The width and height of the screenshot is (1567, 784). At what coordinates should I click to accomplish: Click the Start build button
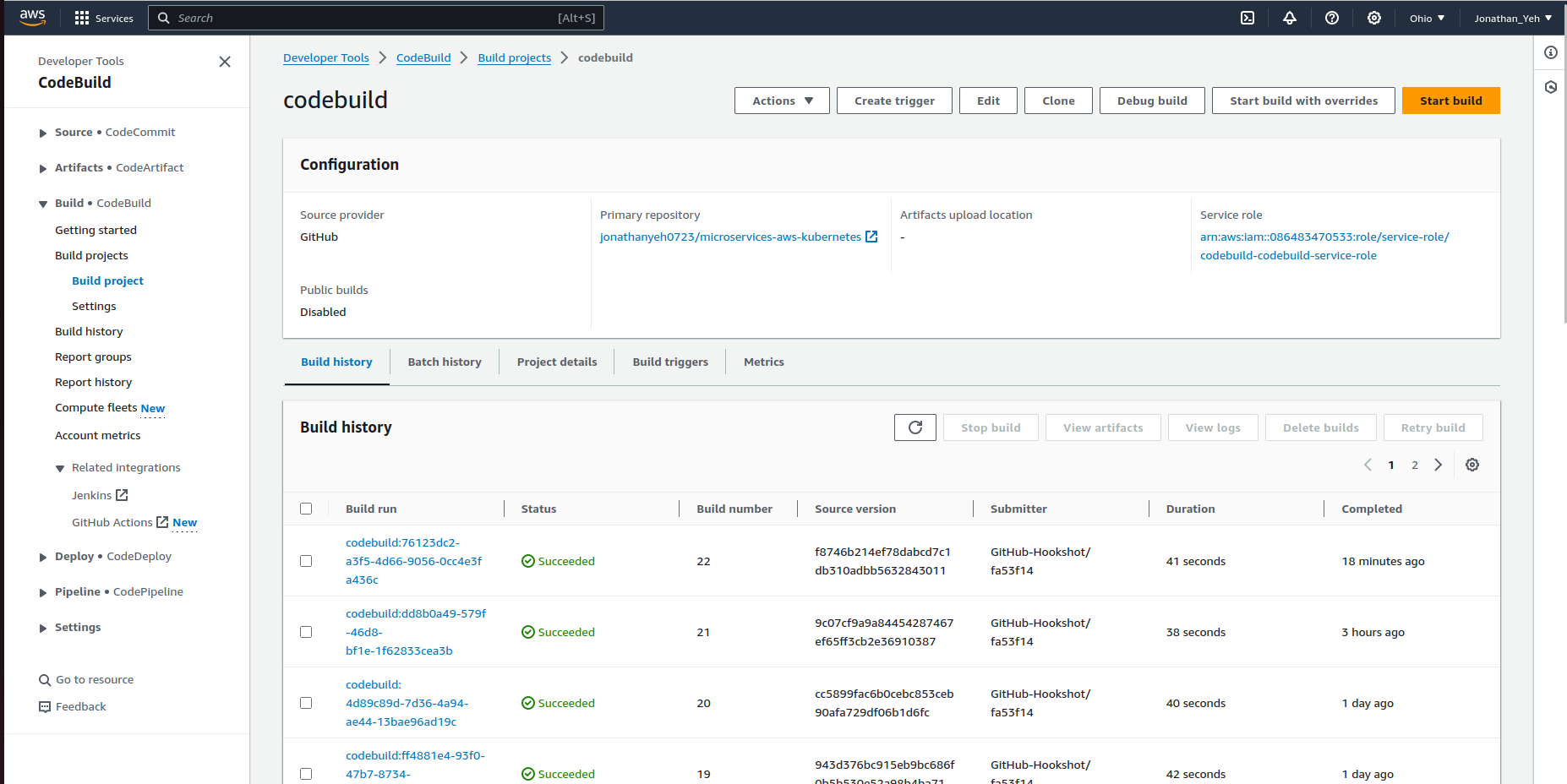1450,101
